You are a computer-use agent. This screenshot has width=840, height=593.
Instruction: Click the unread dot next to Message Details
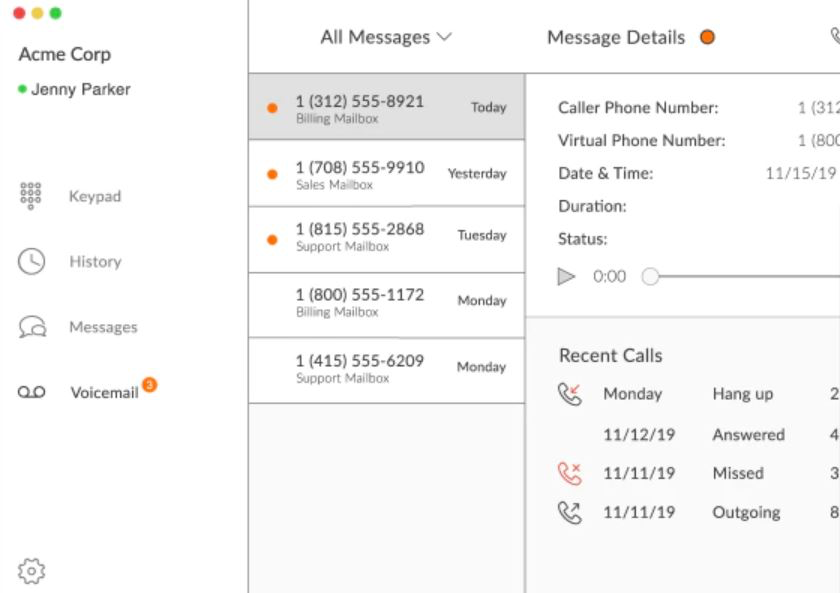[709, 37]
